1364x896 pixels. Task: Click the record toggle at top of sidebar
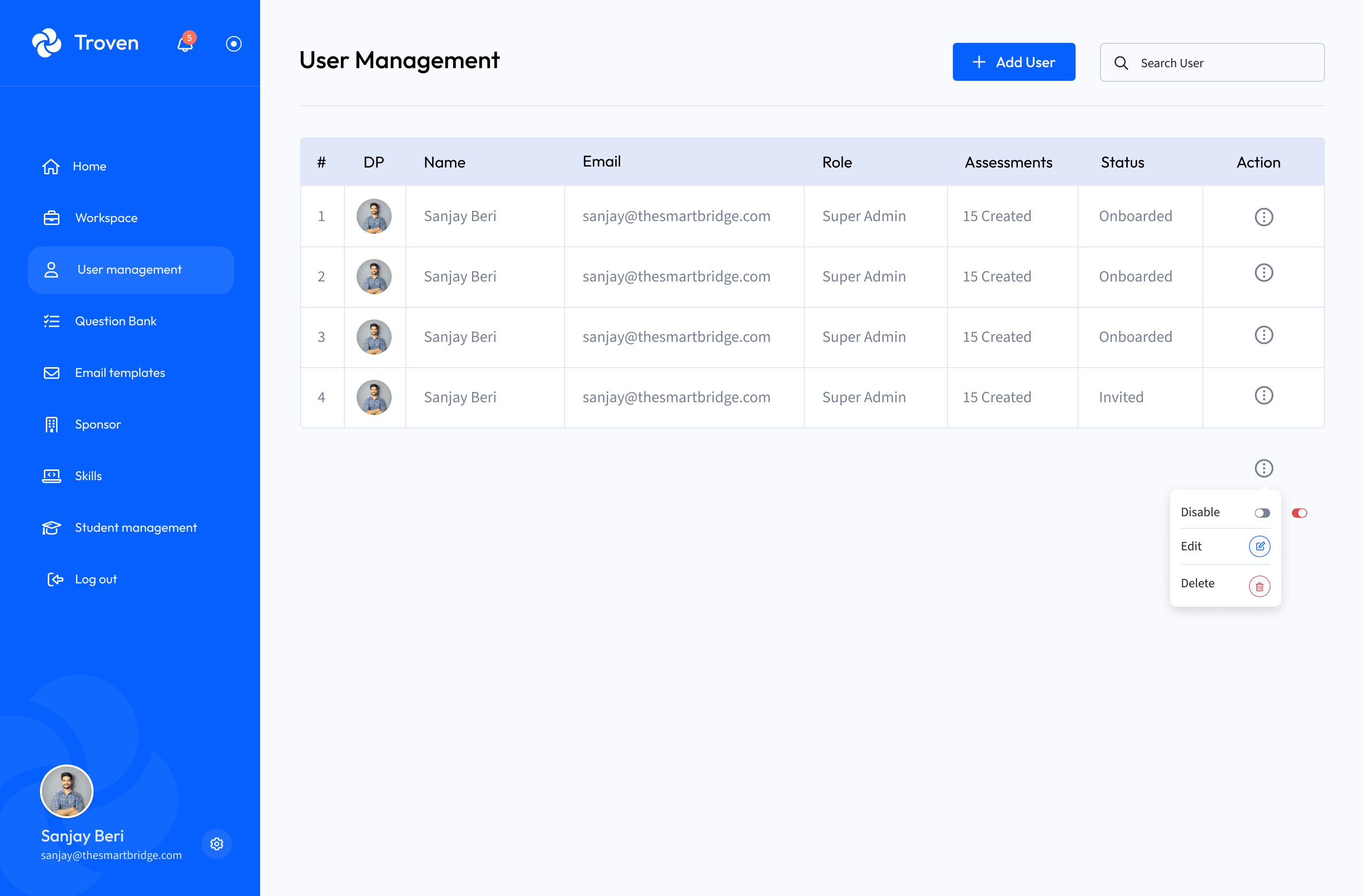pos(233,43)
